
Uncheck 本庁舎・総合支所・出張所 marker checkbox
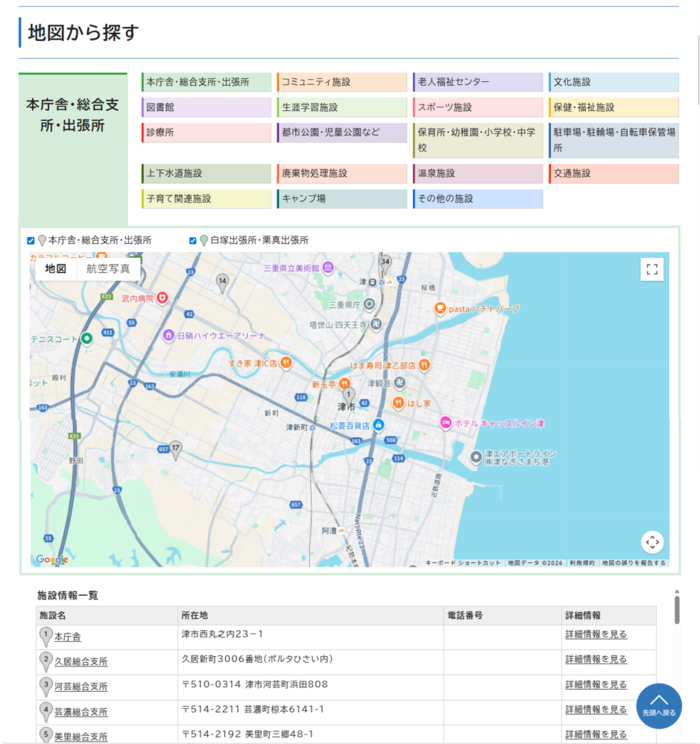point(31,241)
